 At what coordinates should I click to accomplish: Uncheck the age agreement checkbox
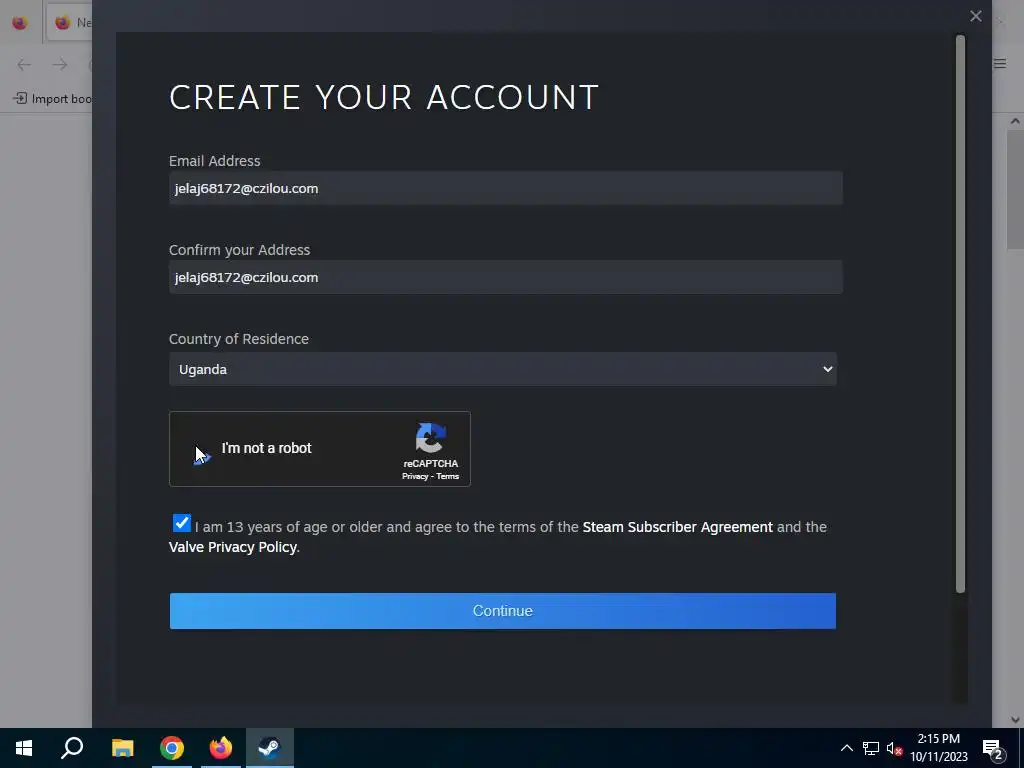(182, 523)
